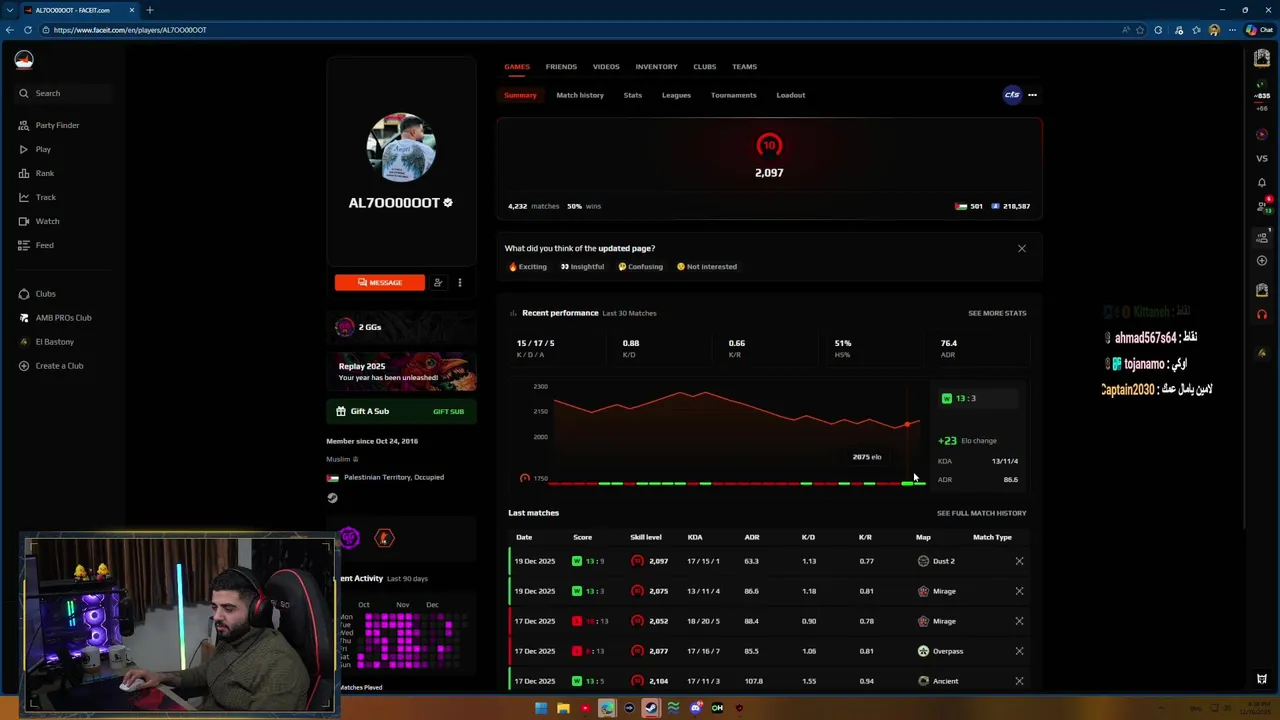Open friends list icon in right sidebar
The width and height of the screenshot is (1280, 720).
coord(1262,207)
